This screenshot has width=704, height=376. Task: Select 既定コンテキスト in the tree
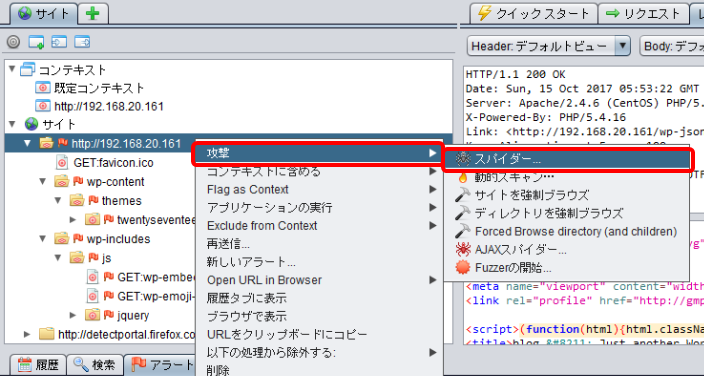(x=99, y=88)
